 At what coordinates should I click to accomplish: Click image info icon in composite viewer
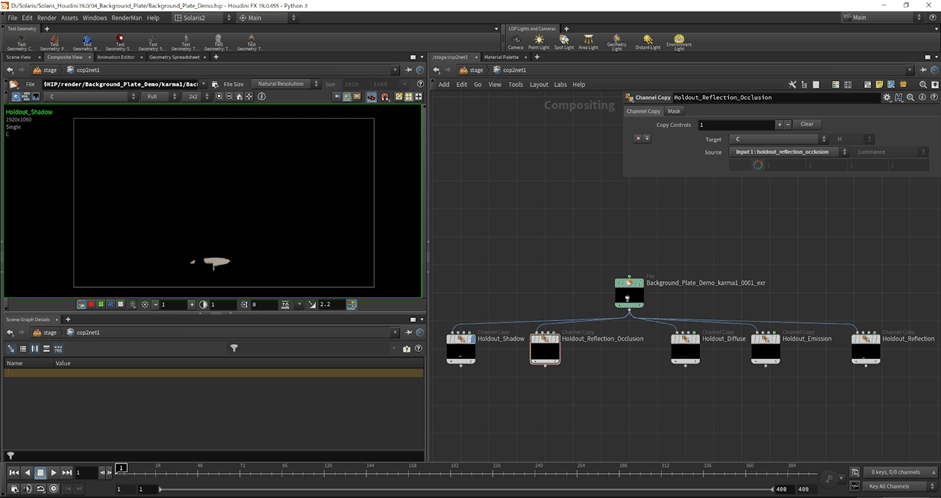tap(262, 97)
